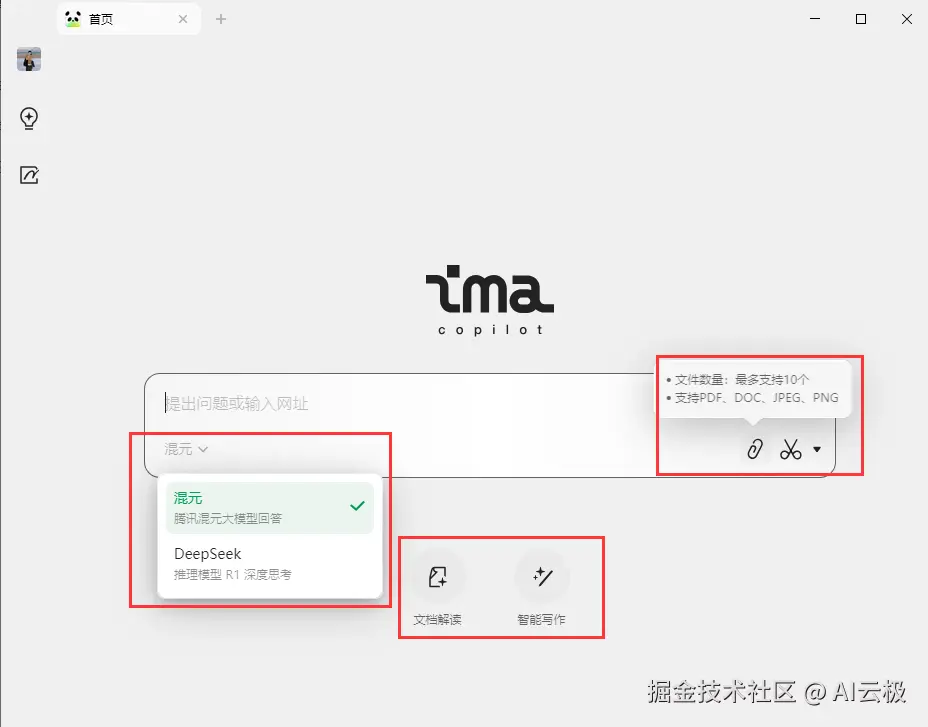Click the 文件数量：最多支持10个 tooltip line
The height and width of the screenshot is (727, 928).
742,379
